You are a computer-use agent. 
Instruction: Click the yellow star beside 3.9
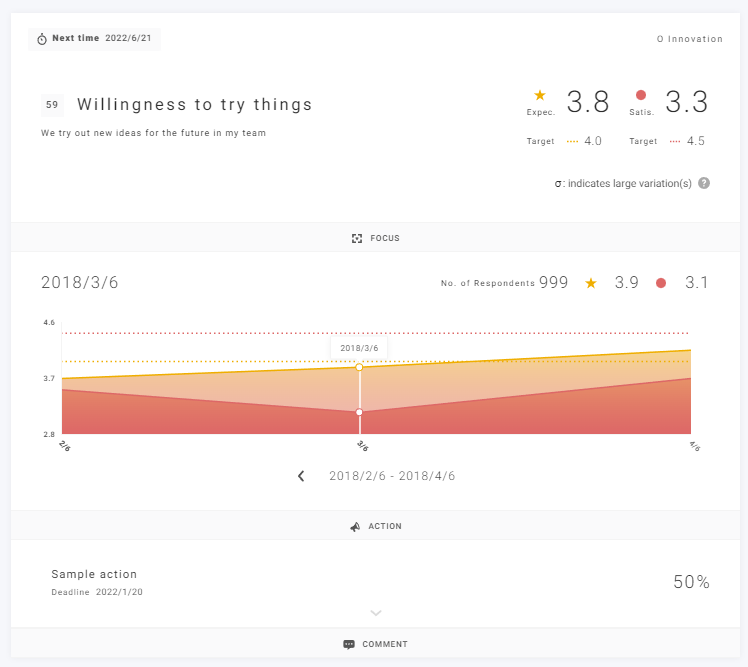click(x=591, y=283)
